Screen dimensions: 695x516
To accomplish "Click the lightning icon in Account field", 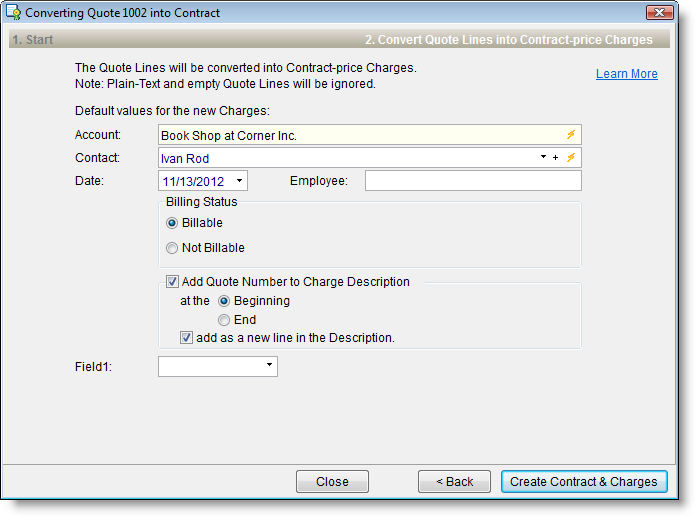I will [571, 135].
